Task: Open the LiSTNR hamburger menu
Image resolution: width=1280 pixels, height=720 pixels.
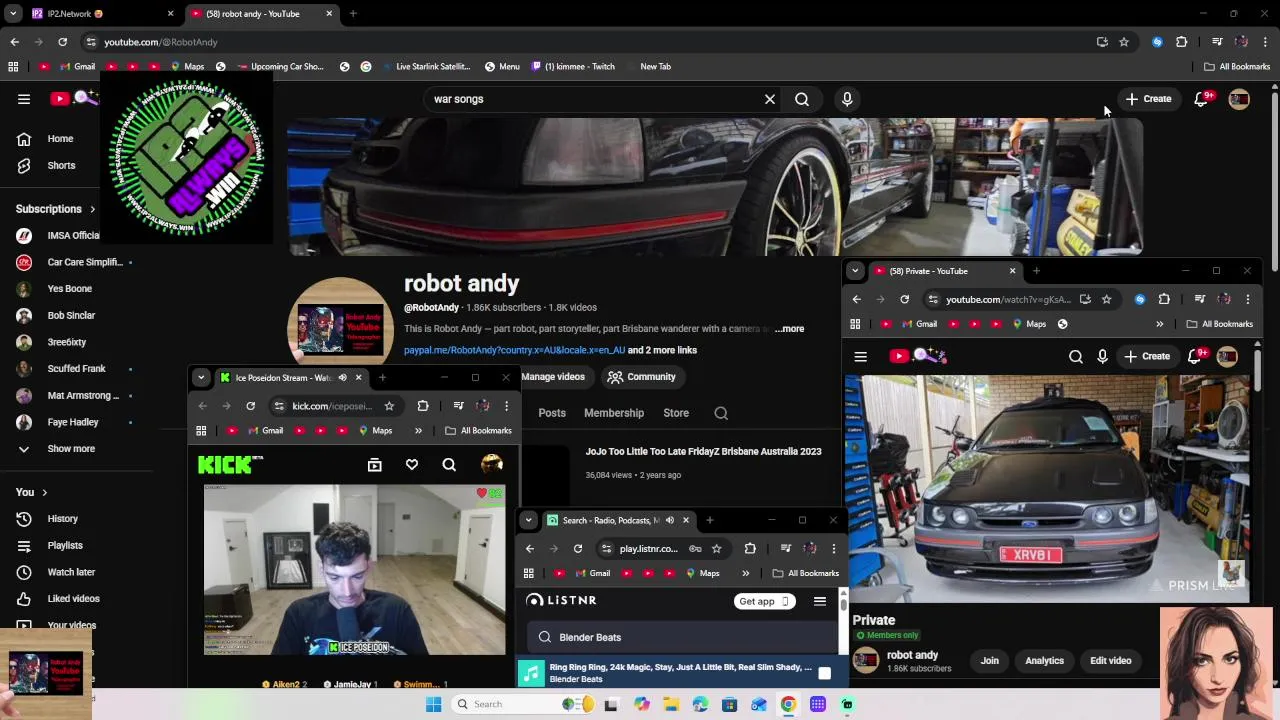Action: 820,602
